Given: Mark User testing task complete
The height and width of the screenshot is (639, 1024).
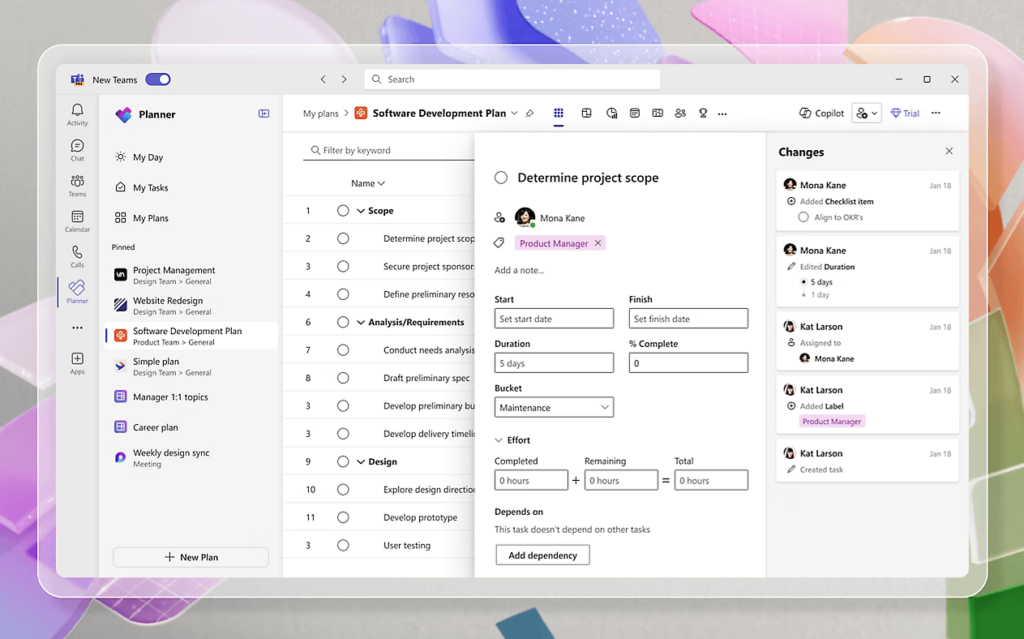Looking at the screenshot, I should 343,546.
